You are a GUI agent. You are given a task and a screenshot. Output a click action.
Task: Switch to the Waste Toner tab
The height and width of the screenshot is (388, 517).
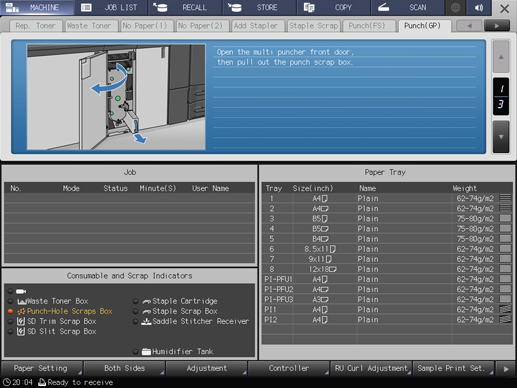[89, 26]
